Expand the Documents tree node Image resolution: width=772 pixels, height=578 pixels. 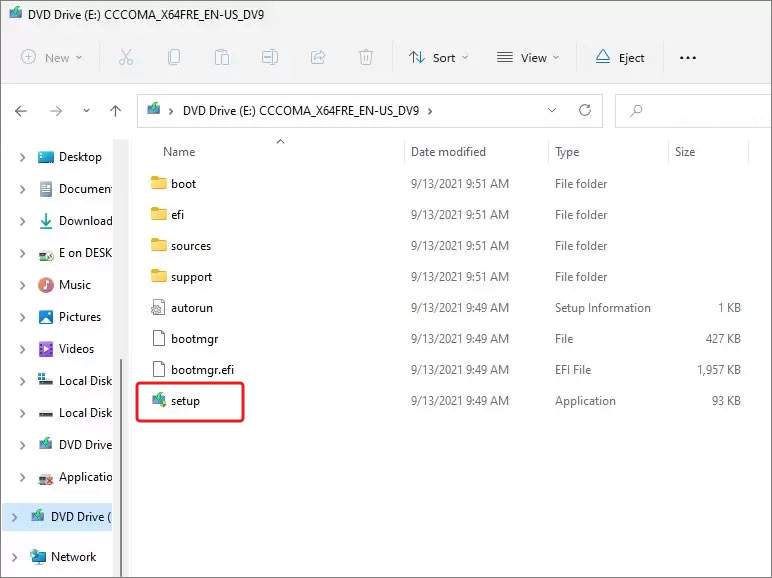(x=22, y=189)
